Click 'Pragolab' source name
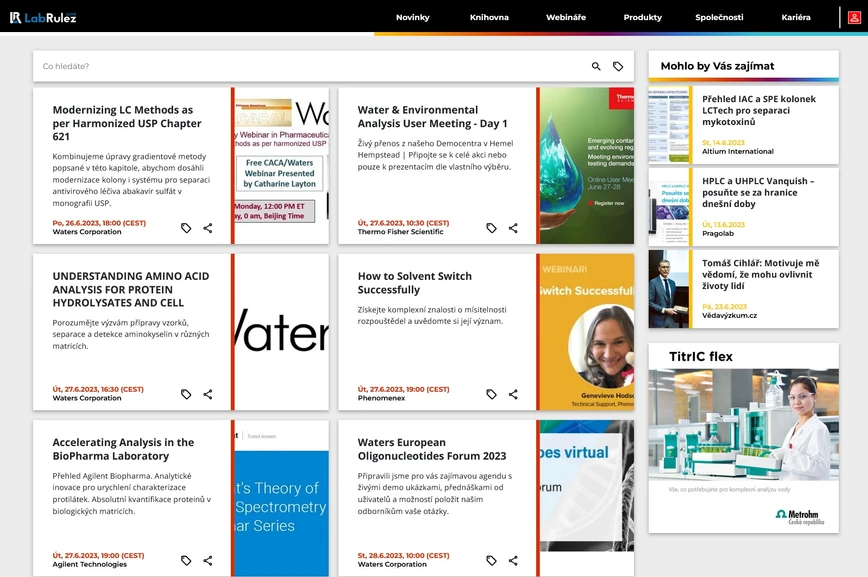The height and width of the screenshot is (577, 868). tap(718, 233)
